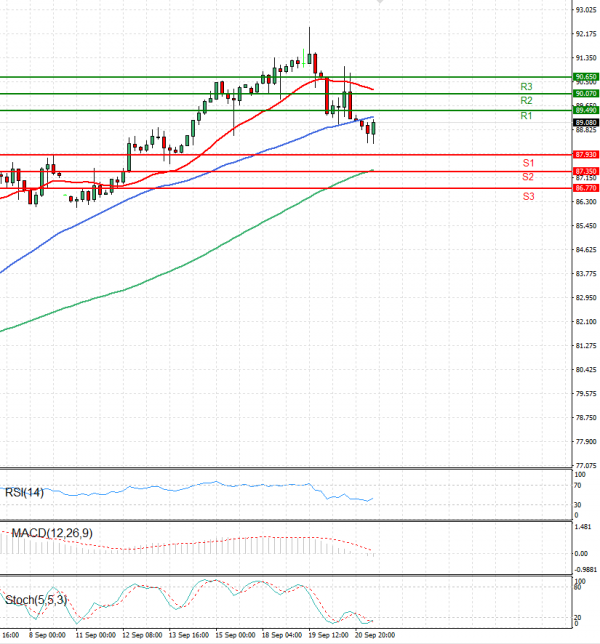Select the green 90.070 price tag

point(586,94)
